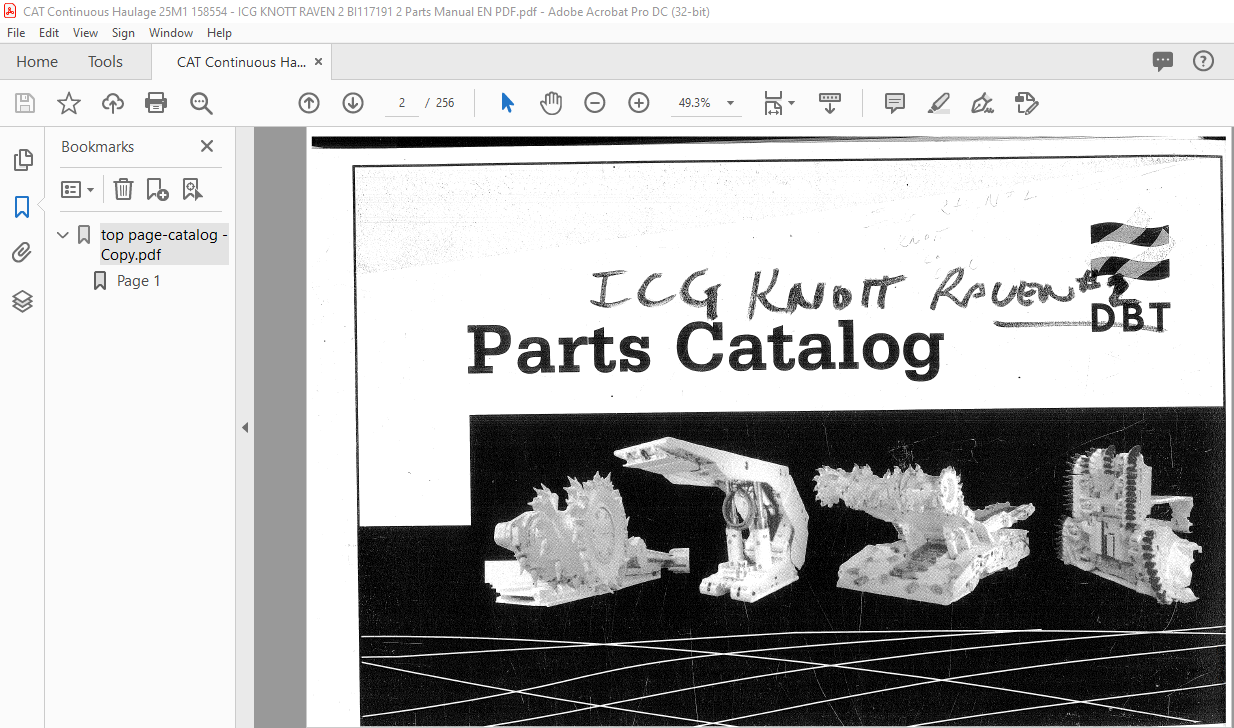This screenshot has height=728, width=1234.
Task: Open the Window menu
Action: point(171,33)
